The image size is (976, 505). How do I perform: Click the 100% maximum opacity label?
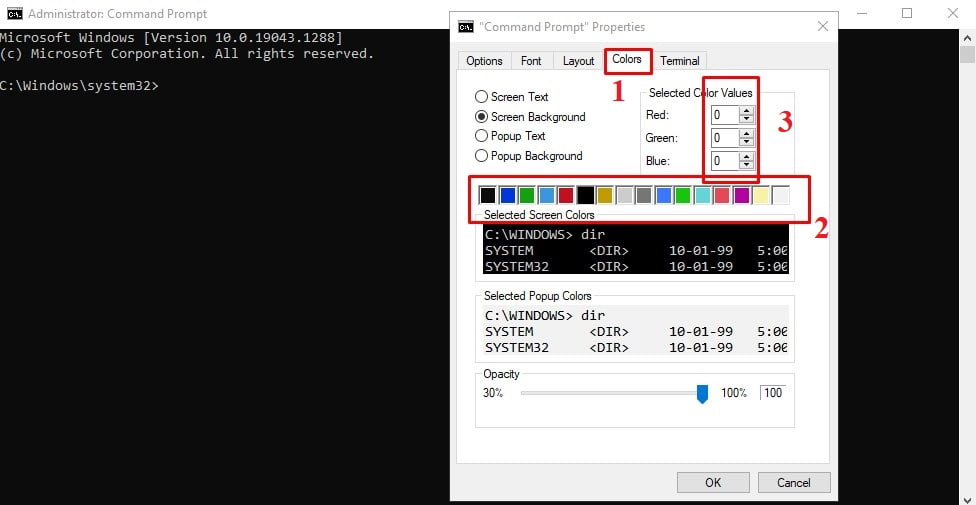(734, 393)
